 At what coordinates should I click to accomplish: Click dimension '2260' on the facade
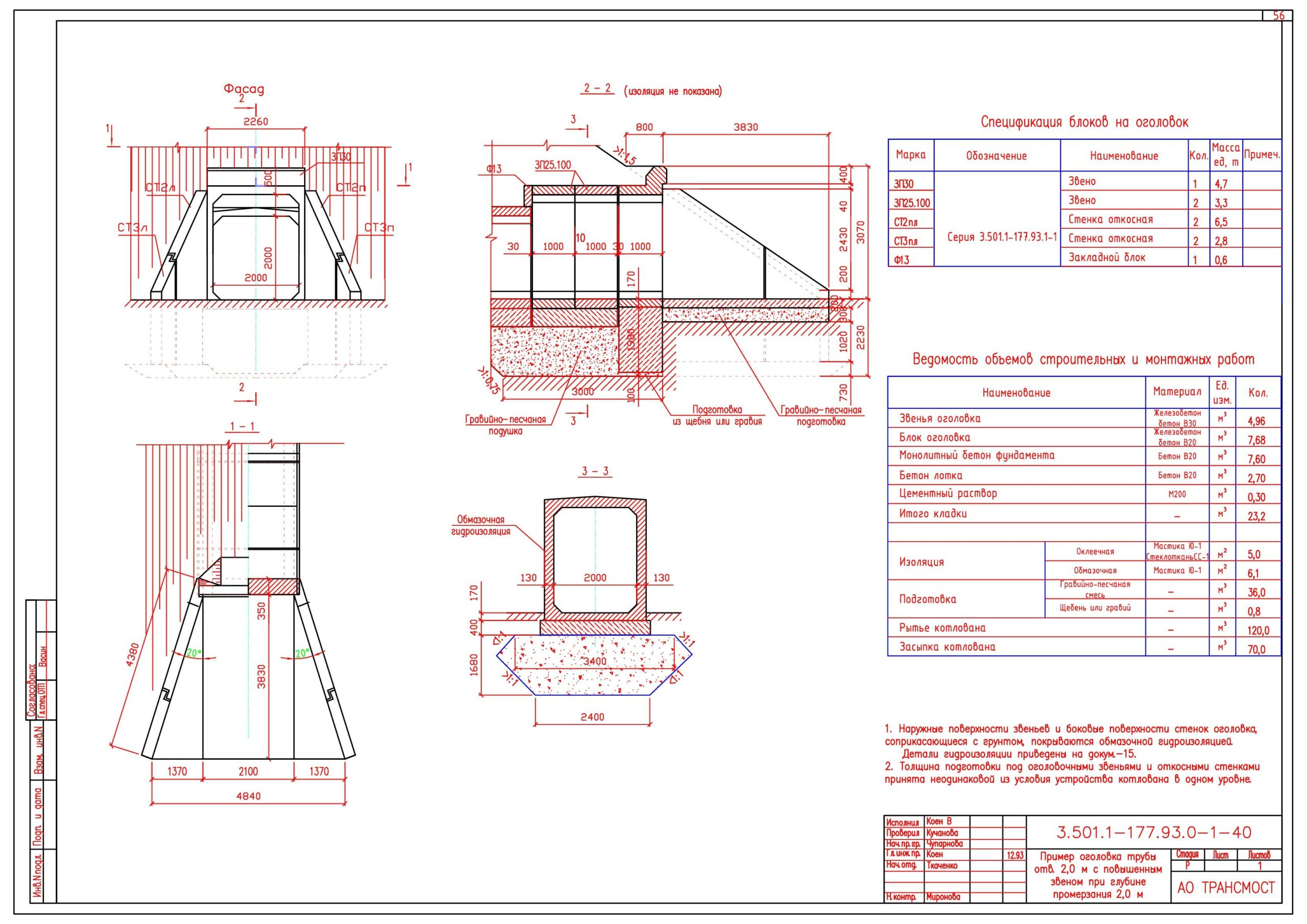(x=256, y=121)
